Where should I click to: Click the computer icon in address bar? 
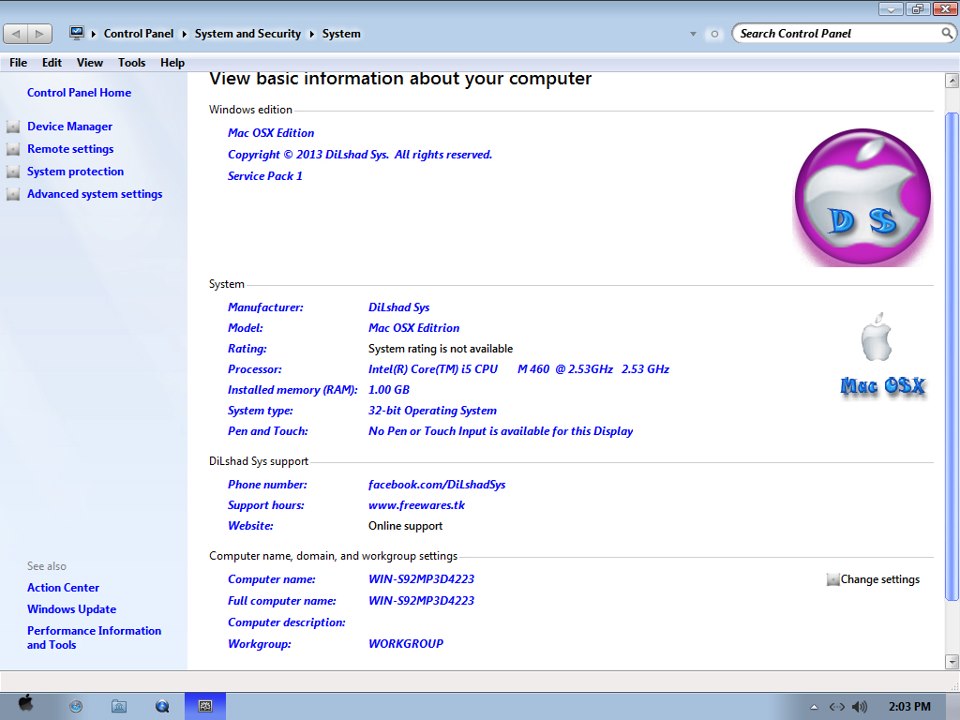pos(77,33)
